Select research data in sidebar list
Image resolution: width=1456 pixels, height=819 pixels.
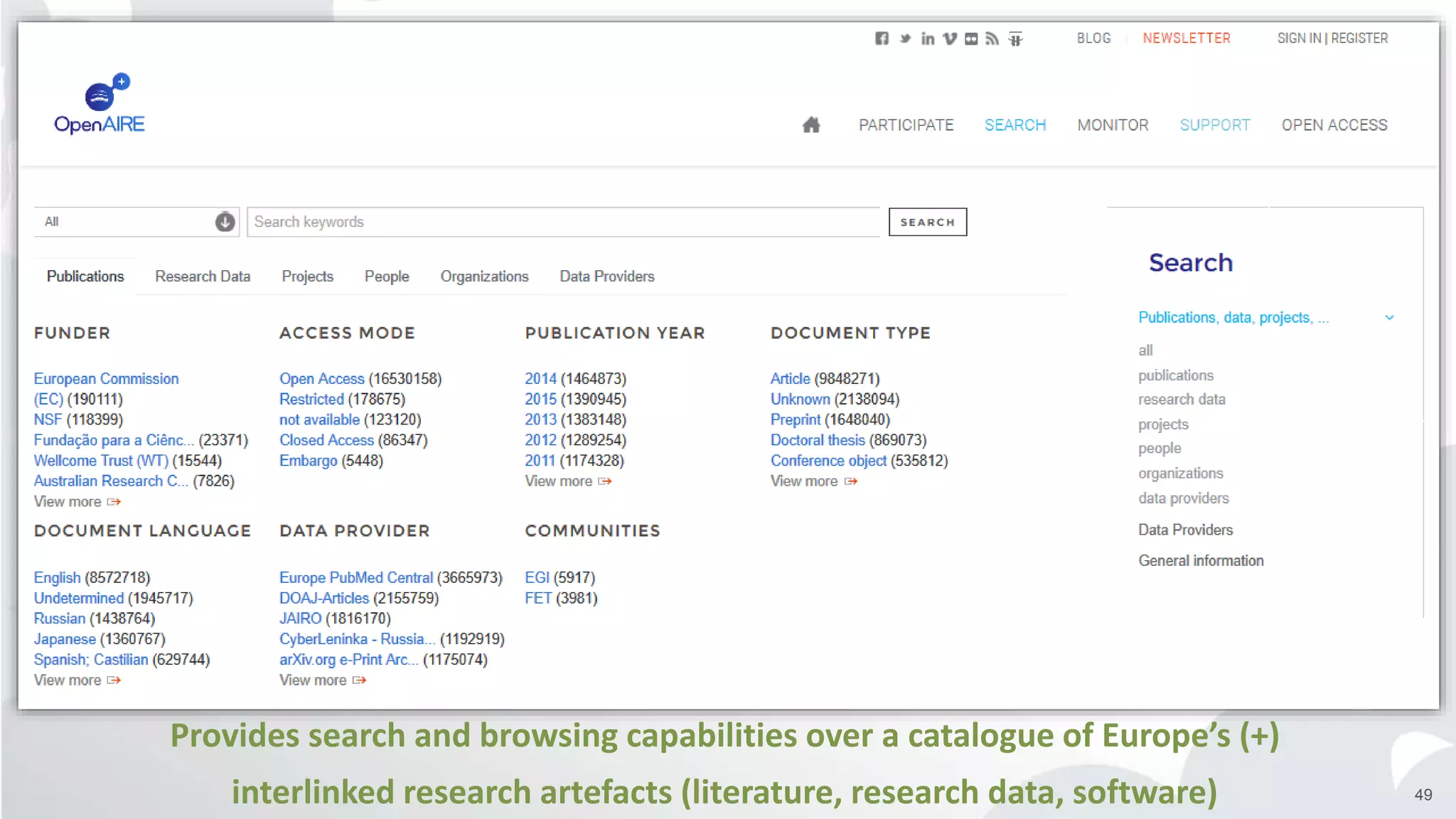coord(1182,400)
